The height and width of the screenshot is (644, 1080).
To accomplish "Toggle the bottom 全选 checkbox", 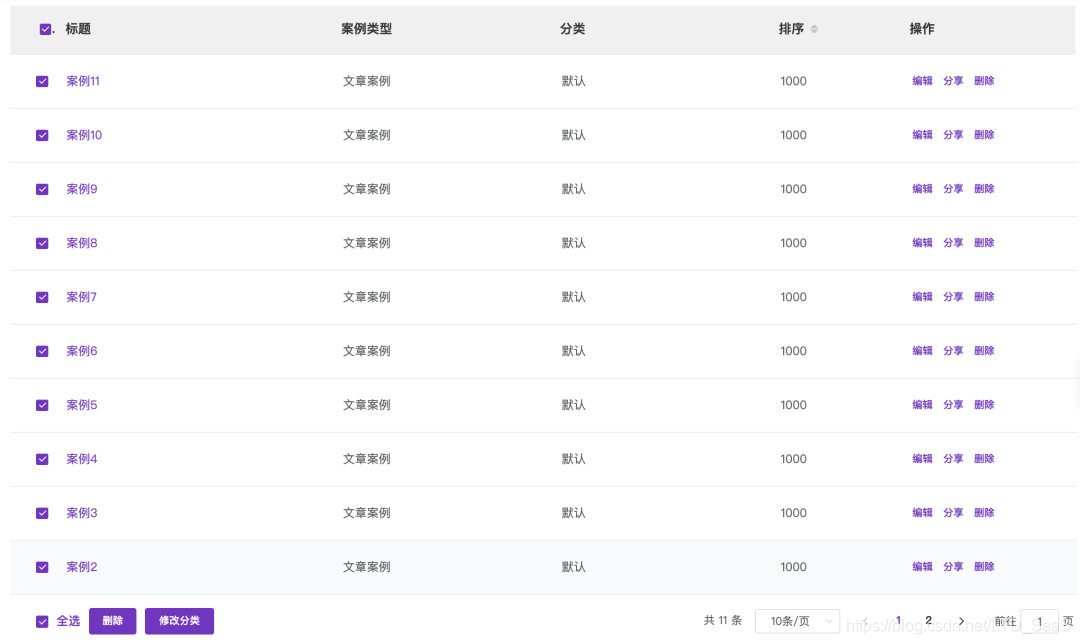I will tap(42, 621).
